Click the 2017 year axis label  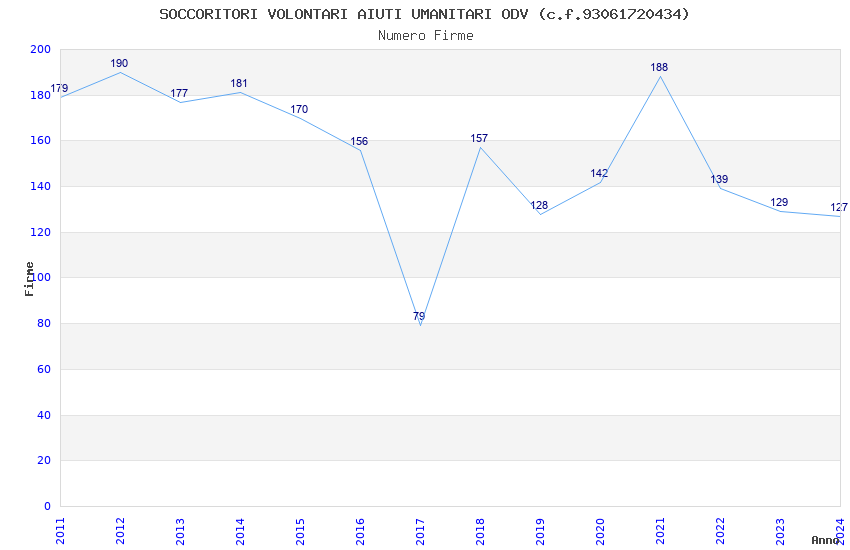pos(420,531)
